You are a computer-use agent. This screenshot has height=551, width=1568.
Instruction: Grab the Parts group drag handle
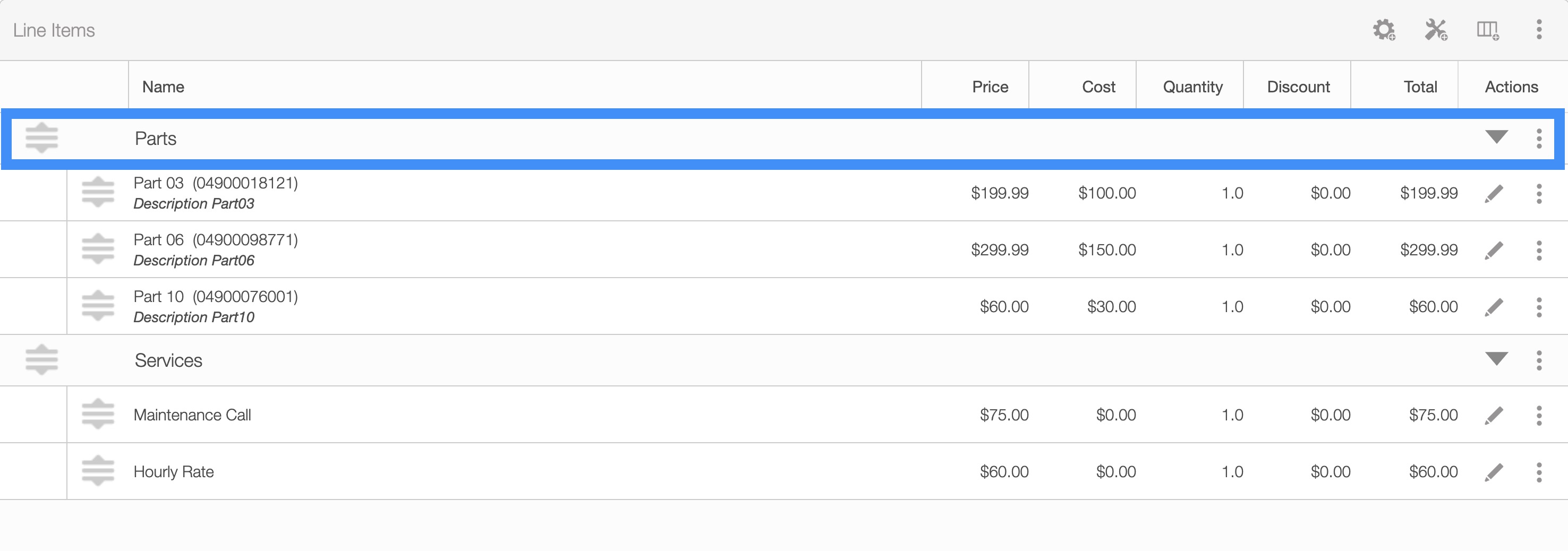coord(41,138)
